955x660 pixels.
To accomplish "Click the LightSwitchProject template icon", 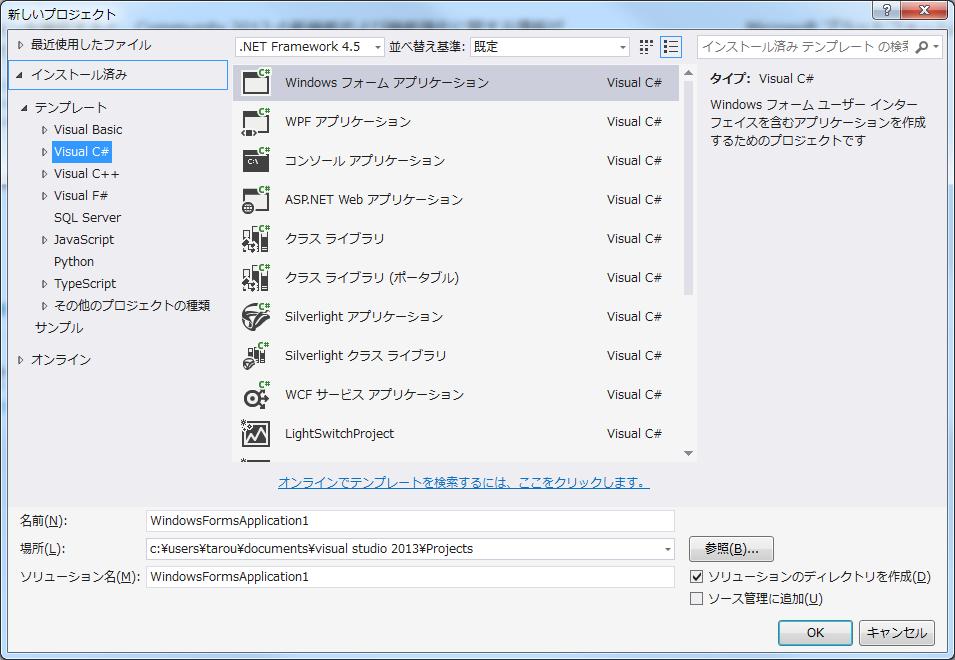I will (256, 434).
